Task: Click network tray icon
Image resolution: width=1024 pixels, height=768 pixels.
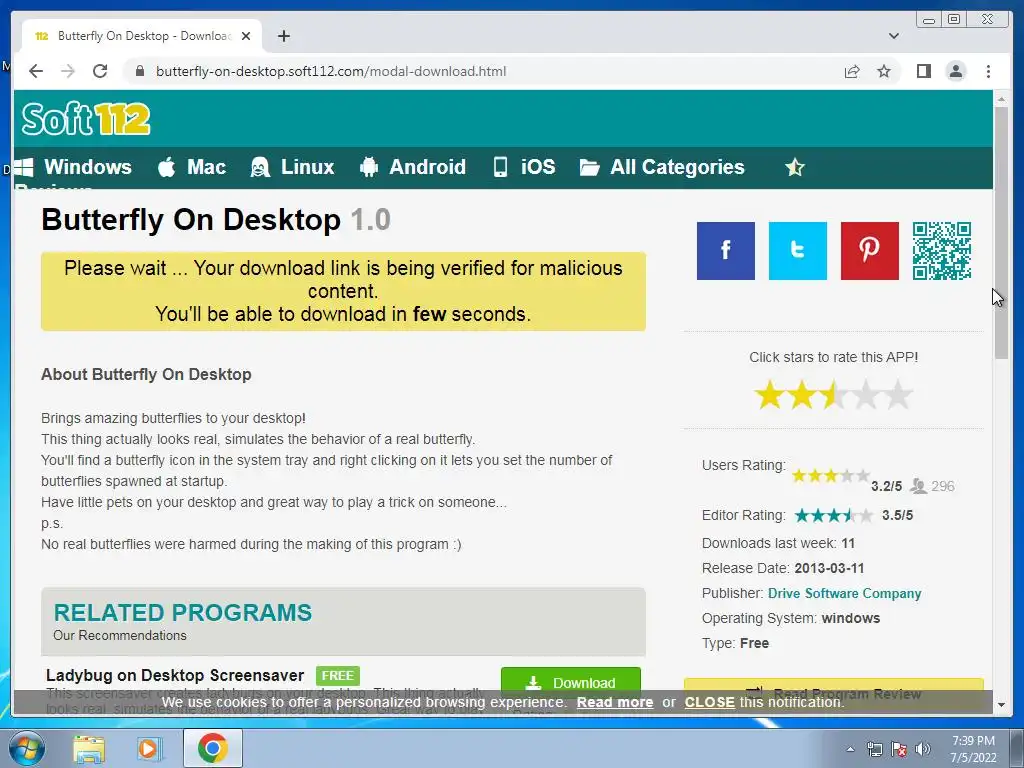Action: coord(874,749)
